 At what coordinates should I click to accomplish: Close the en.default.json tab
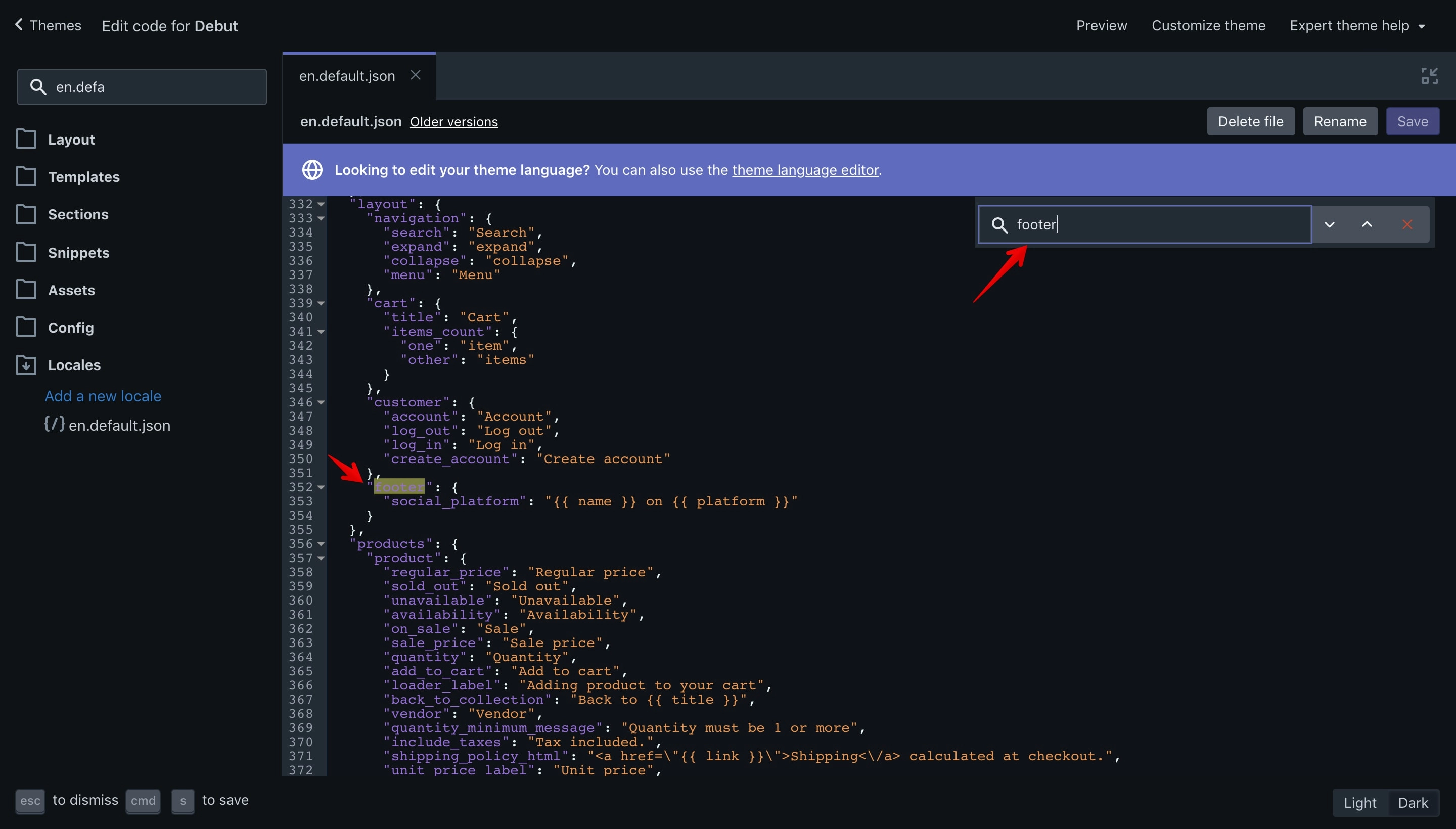point(416,75)
